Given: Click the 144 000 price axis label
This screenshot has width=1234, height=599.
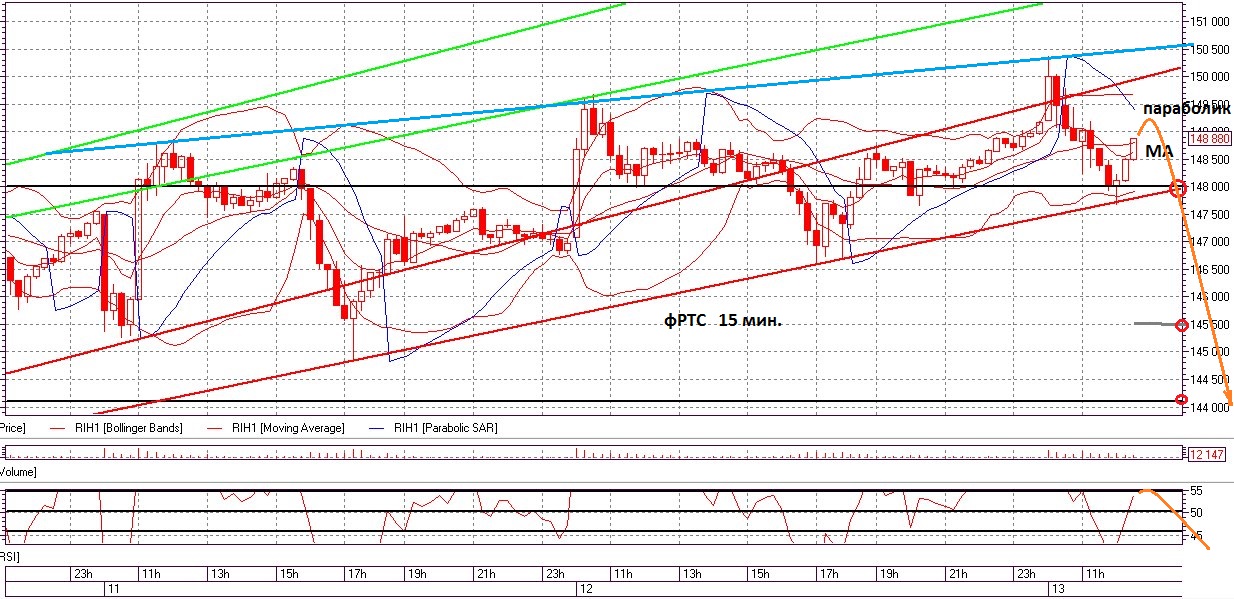Looking at the screenshot, I should click(1210, 407).
